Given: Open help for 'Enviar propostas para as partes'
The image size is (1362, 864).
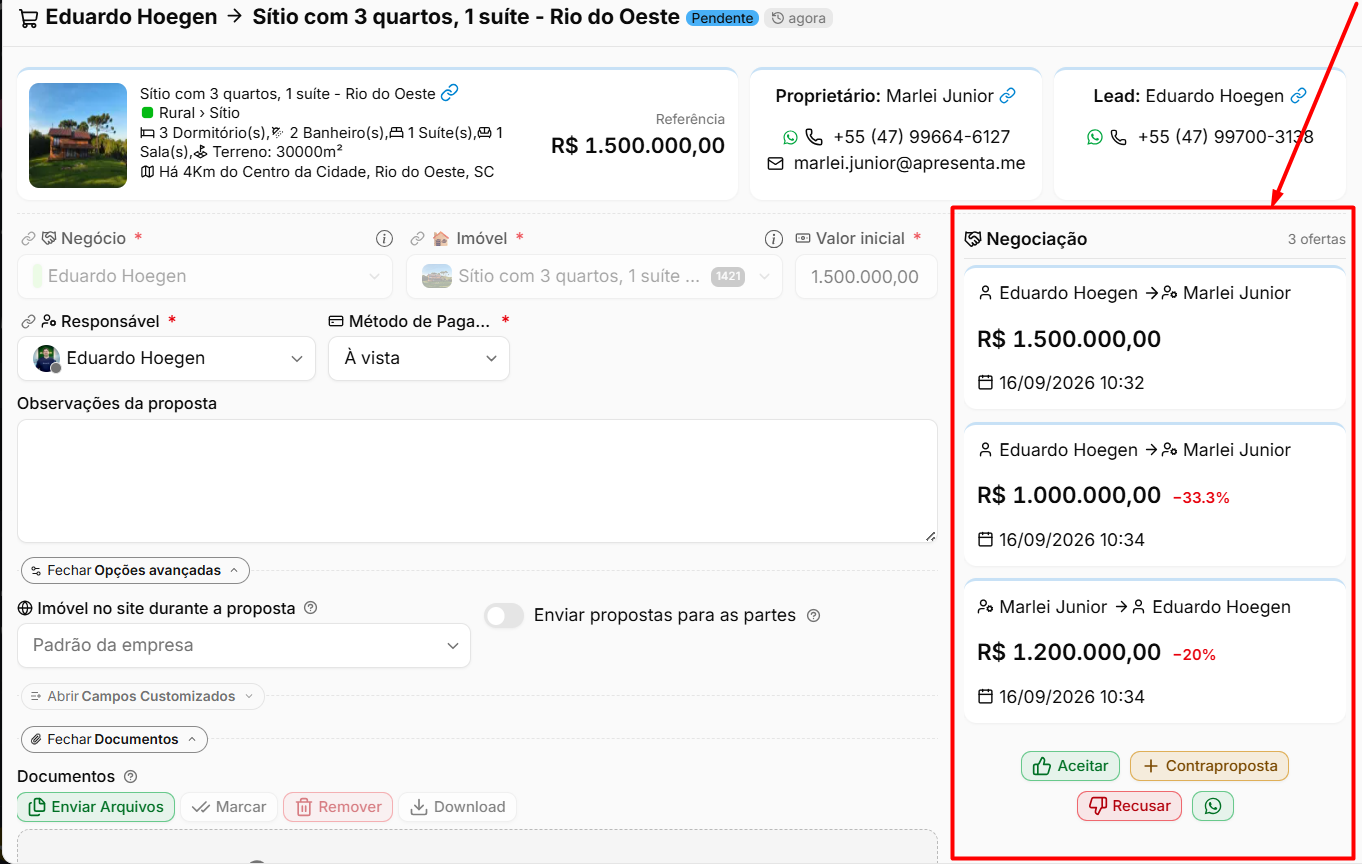Looking at the screenshot, I should click(x=813, y=616).
